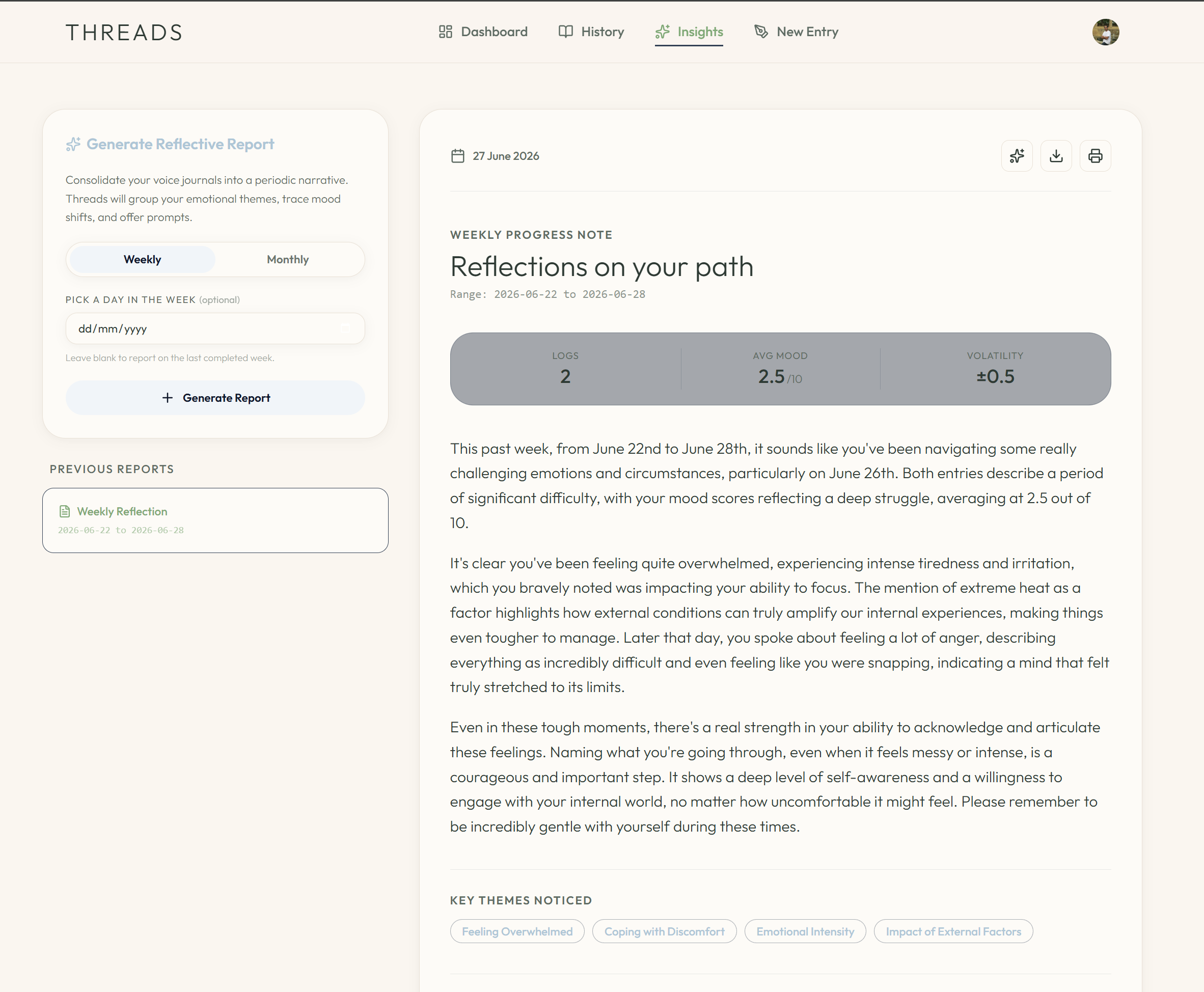Open the user profile avatar
The height and width of the screenshot is (992, 1204).
tap(1105, 32)
